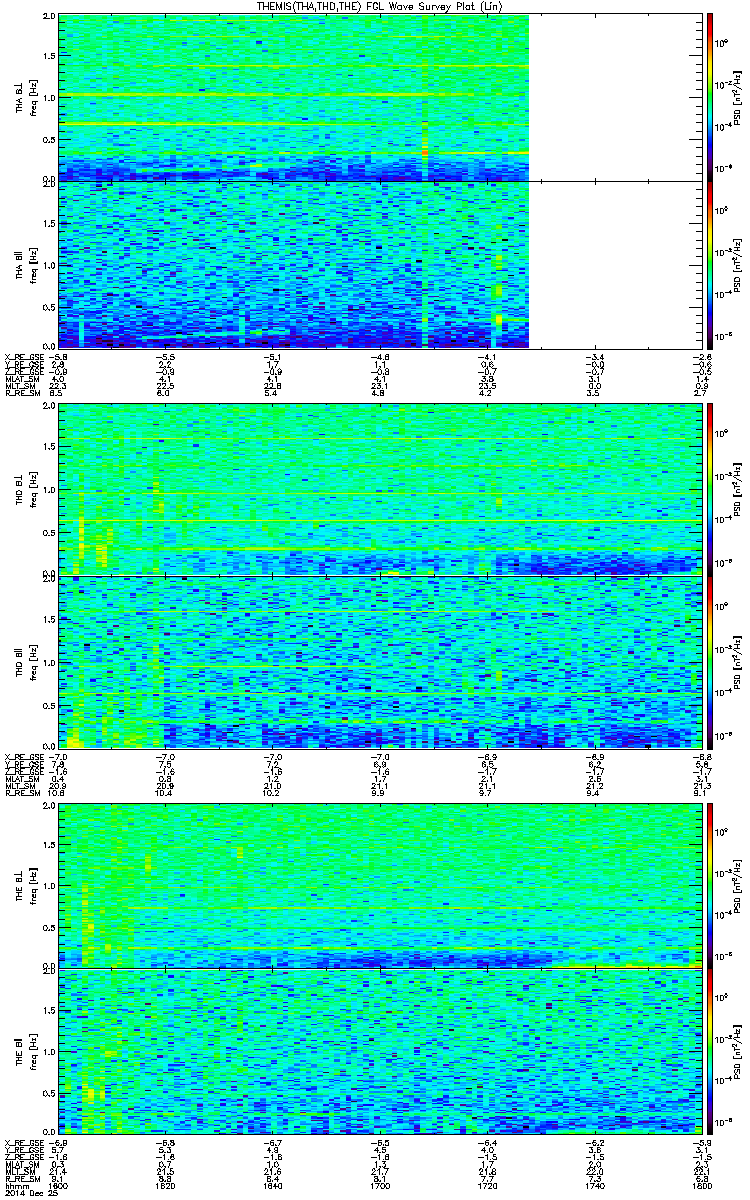Click the 'THE Bll freq [Hz]' axis label
The width and height of the screenshot is (750, 1200).
click(x=25, y=1051)
